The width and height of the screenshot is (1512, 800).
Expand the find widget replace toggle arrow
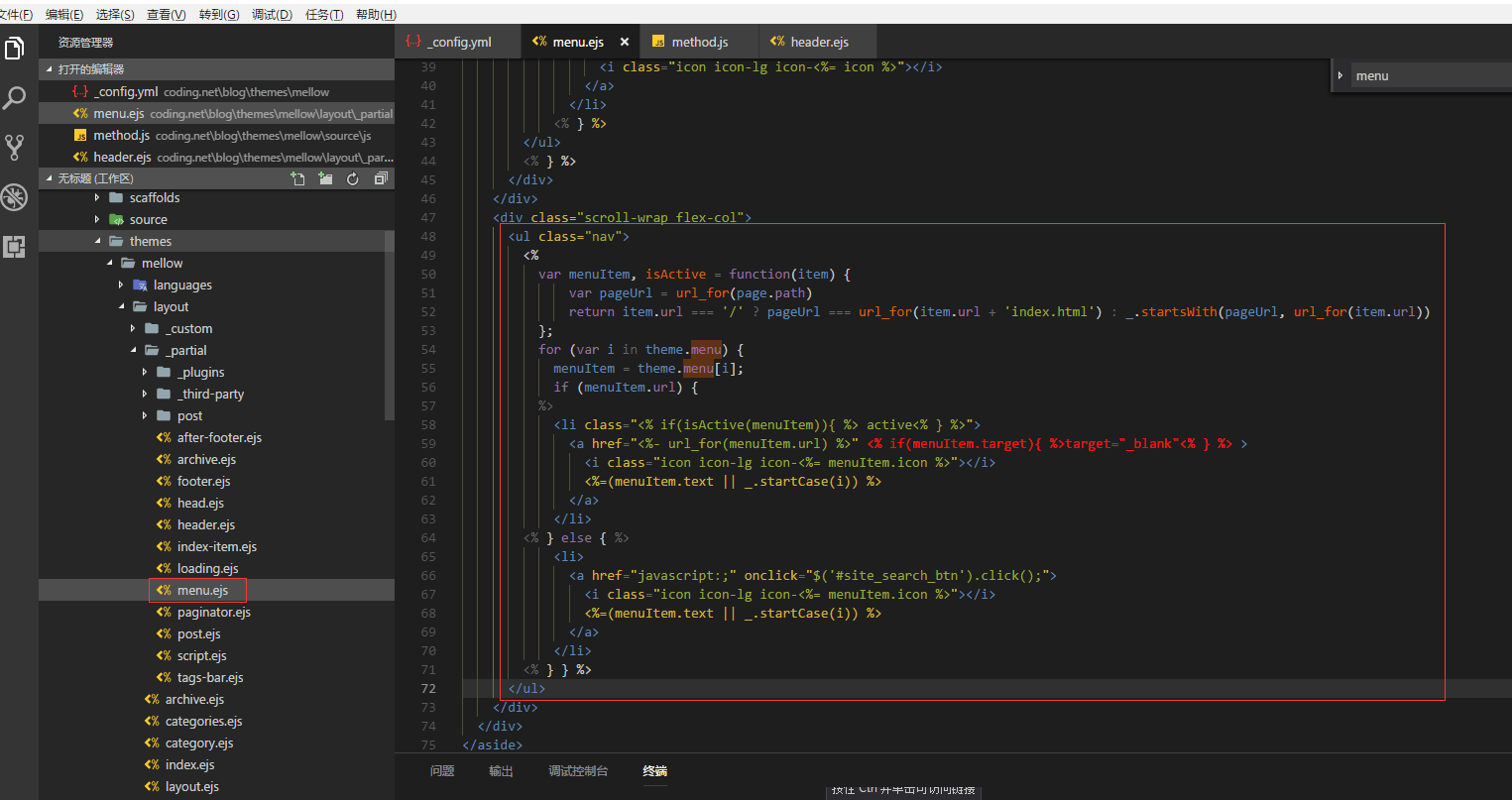point(1340,75)
